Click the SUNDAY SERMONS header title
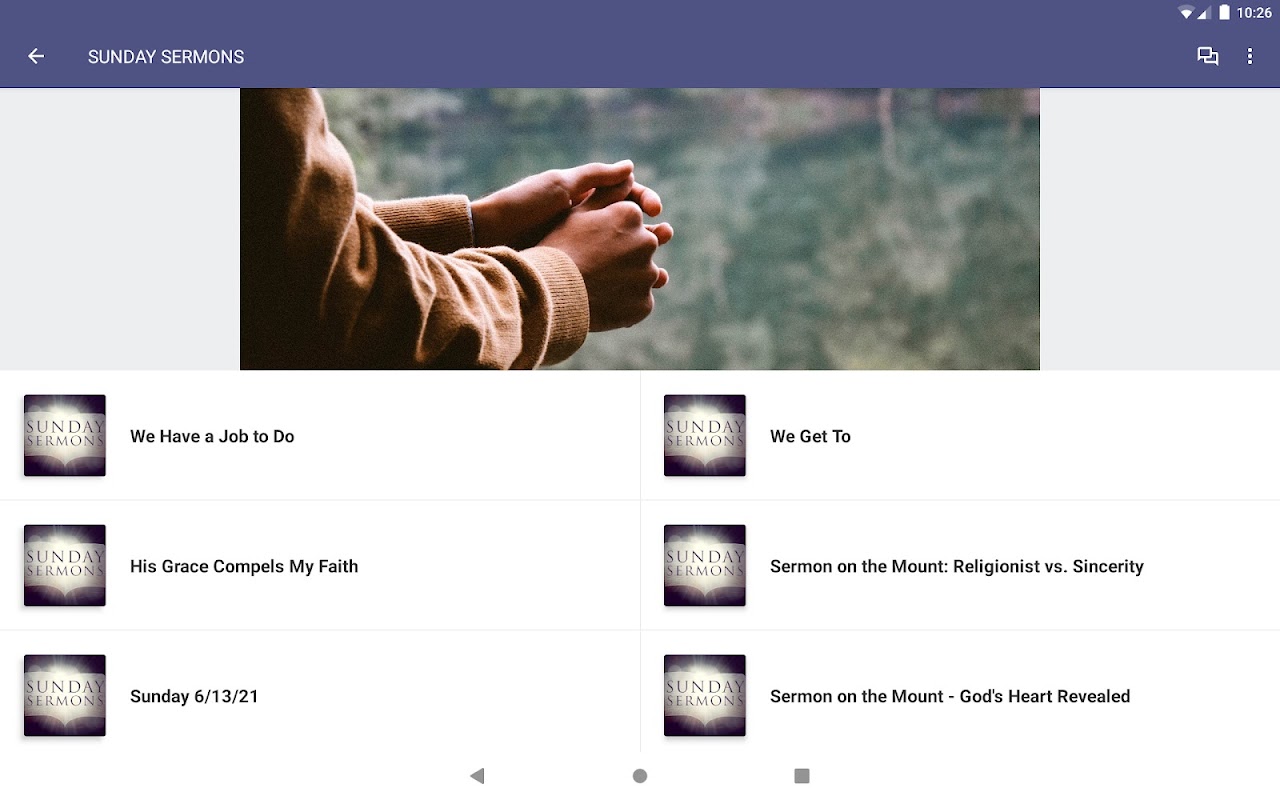 (x=166, y=57)
